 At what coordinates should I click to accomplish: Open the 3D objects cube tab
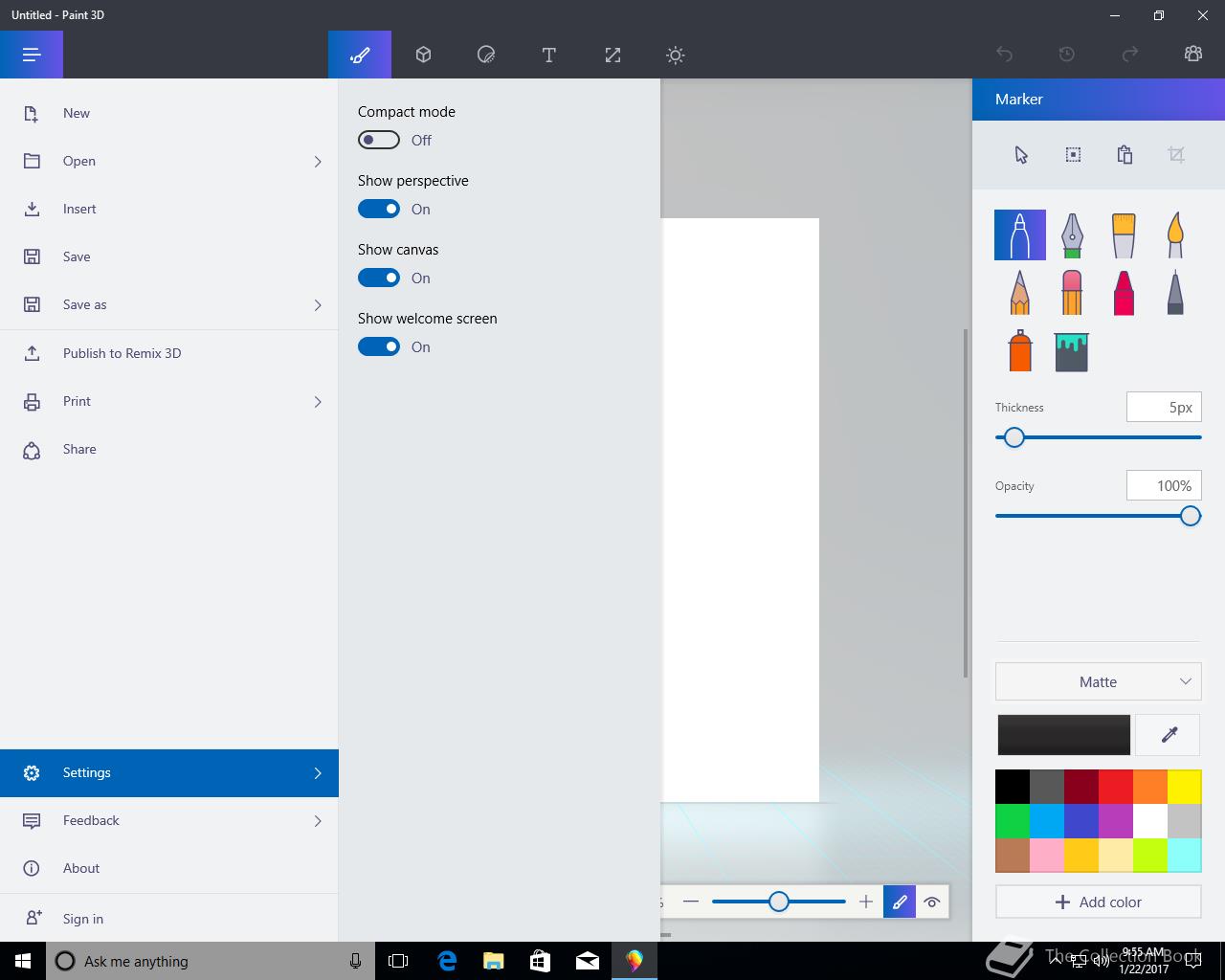coord(423,55)
